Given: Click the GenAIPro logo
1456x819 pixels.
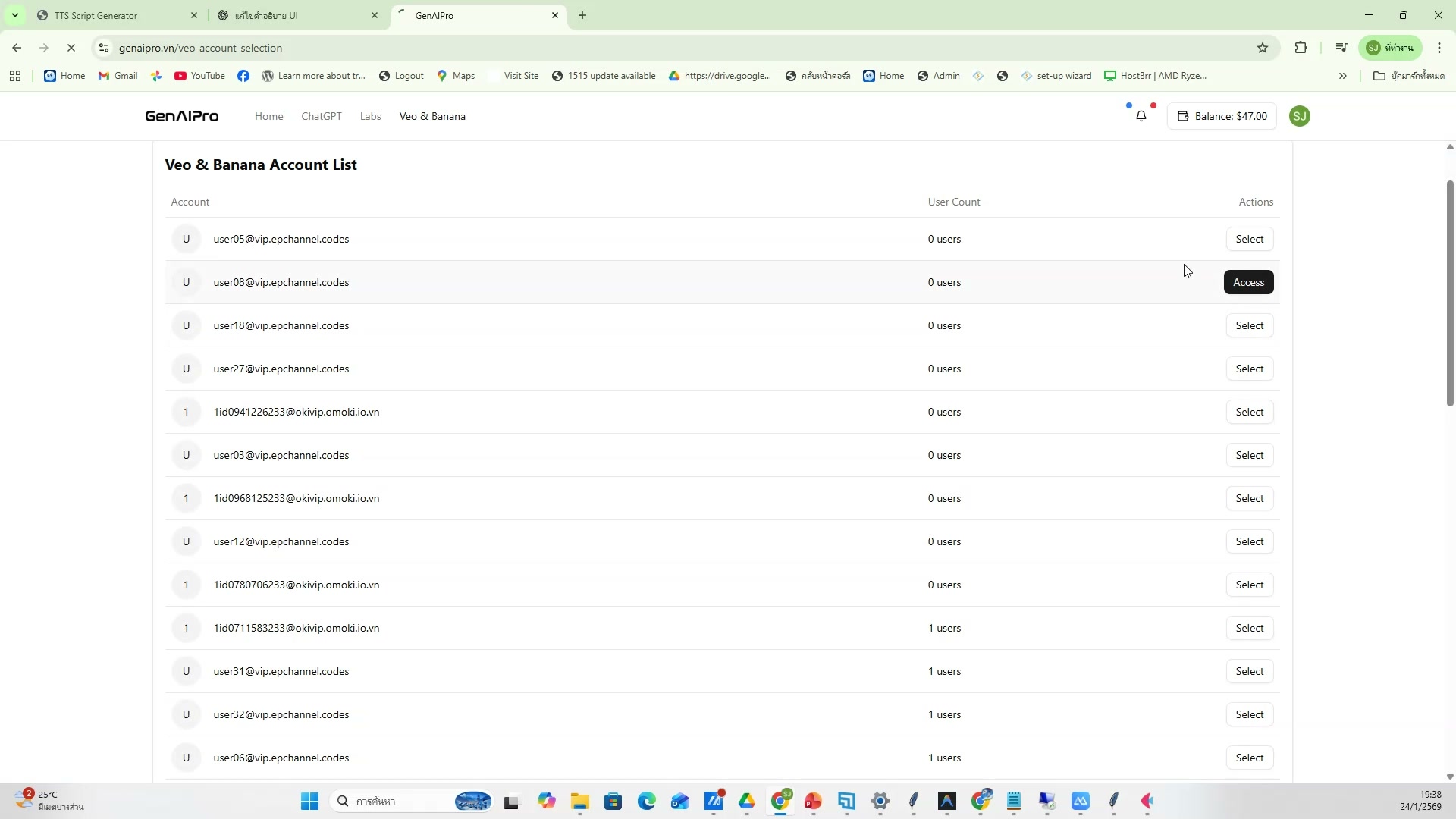Looking at the screenshot, I should (182, 116).
